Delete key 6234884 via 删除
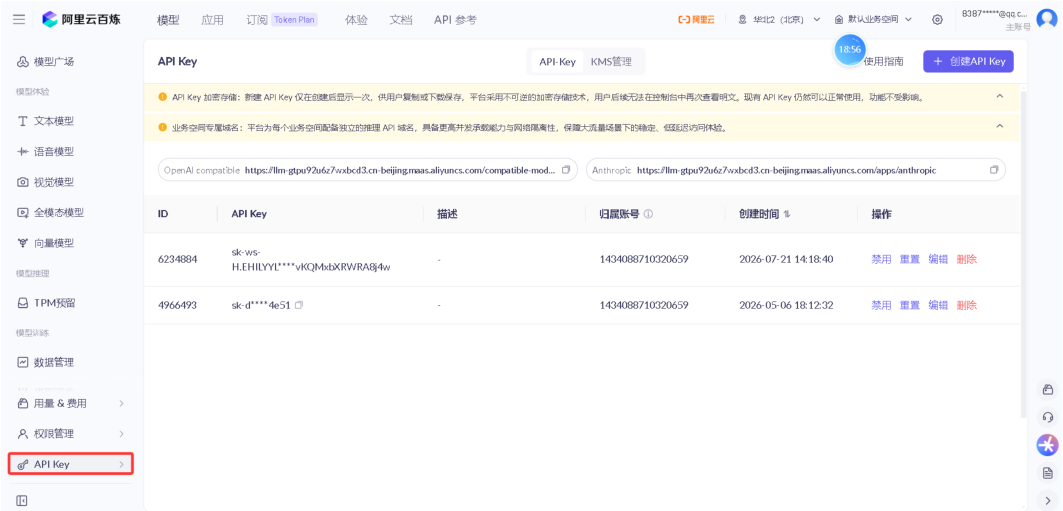Screen dimensions: 1063x511 pyautogui.click(x=966, y=259)
